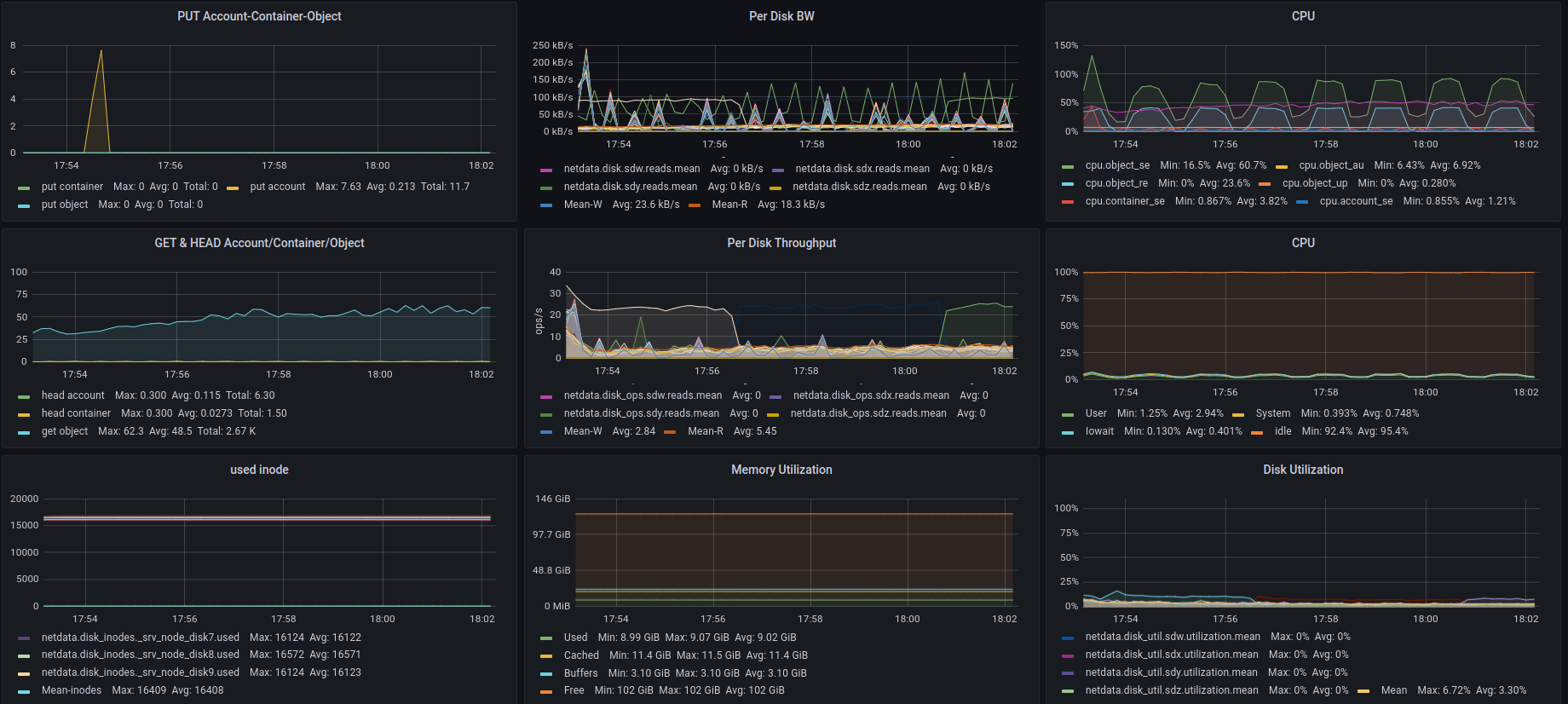This screenshot has width=1568, height=704.
Task: Open the Per Disk Throughput title menu
Action: coord(781,243)
